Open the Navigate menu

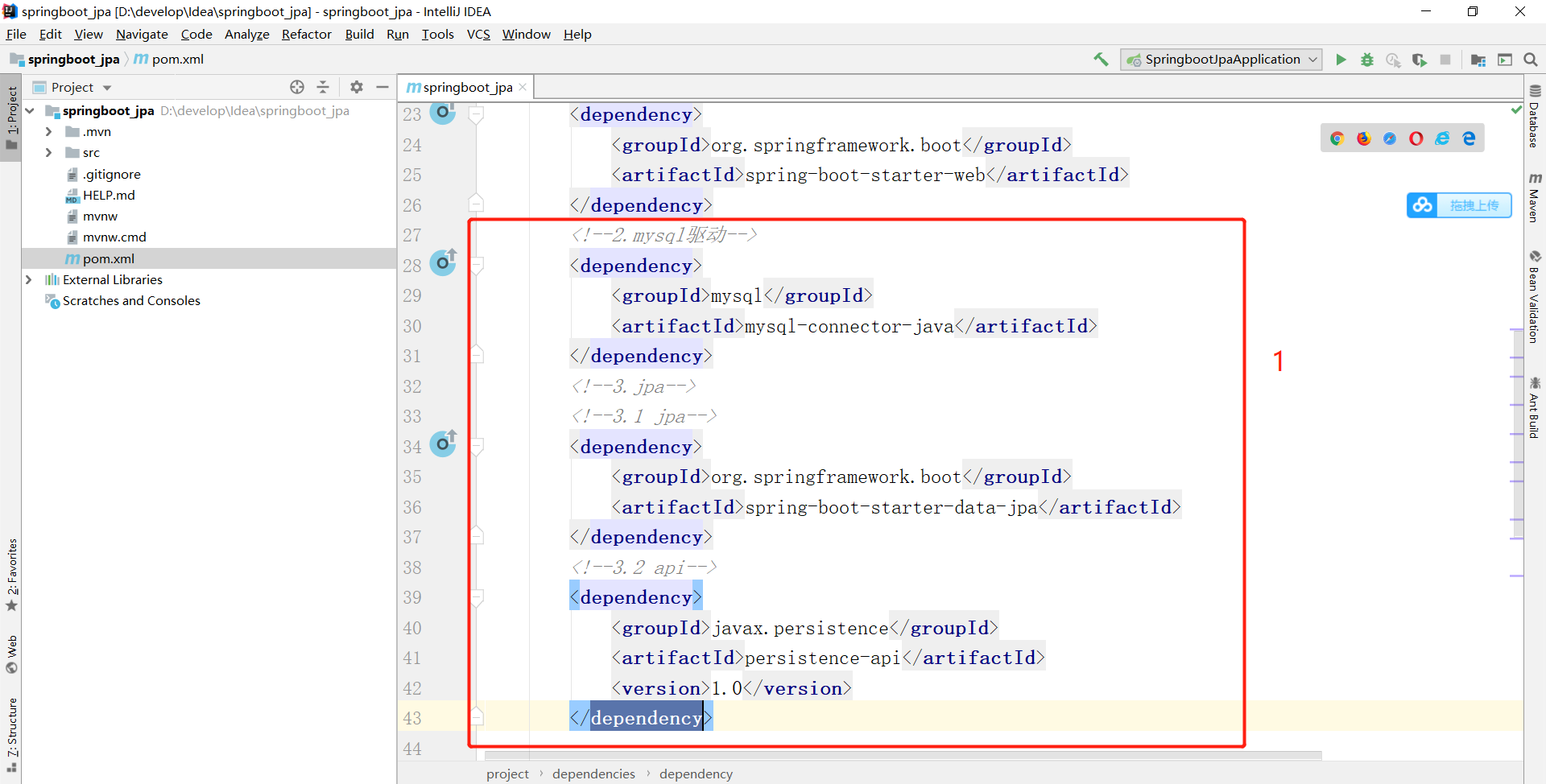[x=142, y=34]
